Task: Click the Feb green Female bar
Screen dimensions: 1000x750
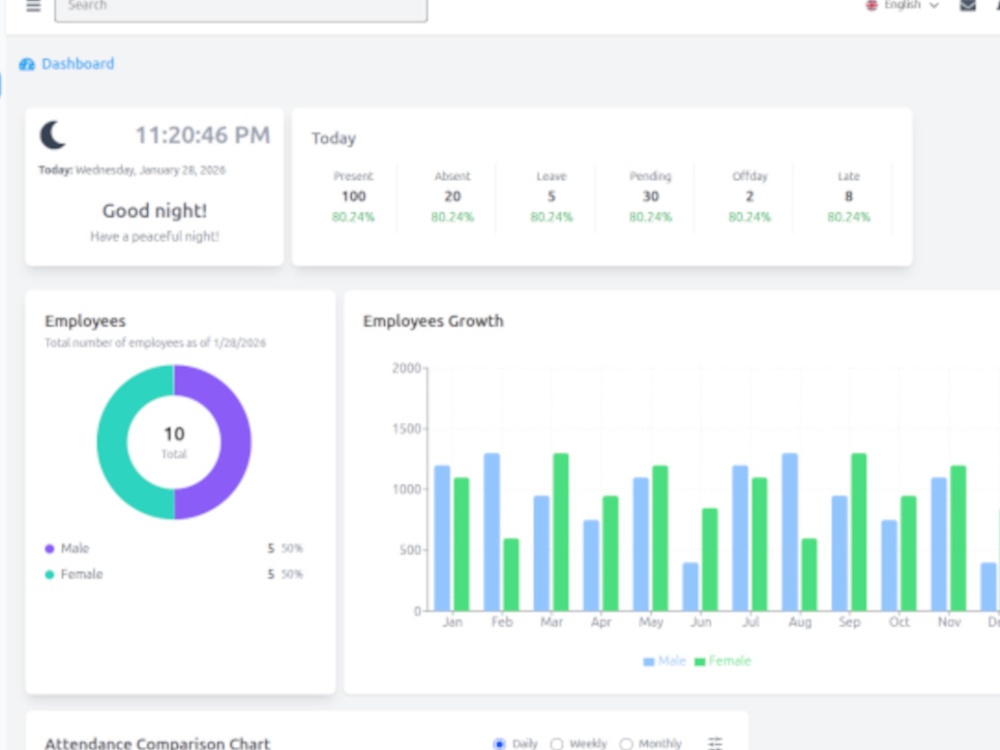Action: click(x=511, y=574)
